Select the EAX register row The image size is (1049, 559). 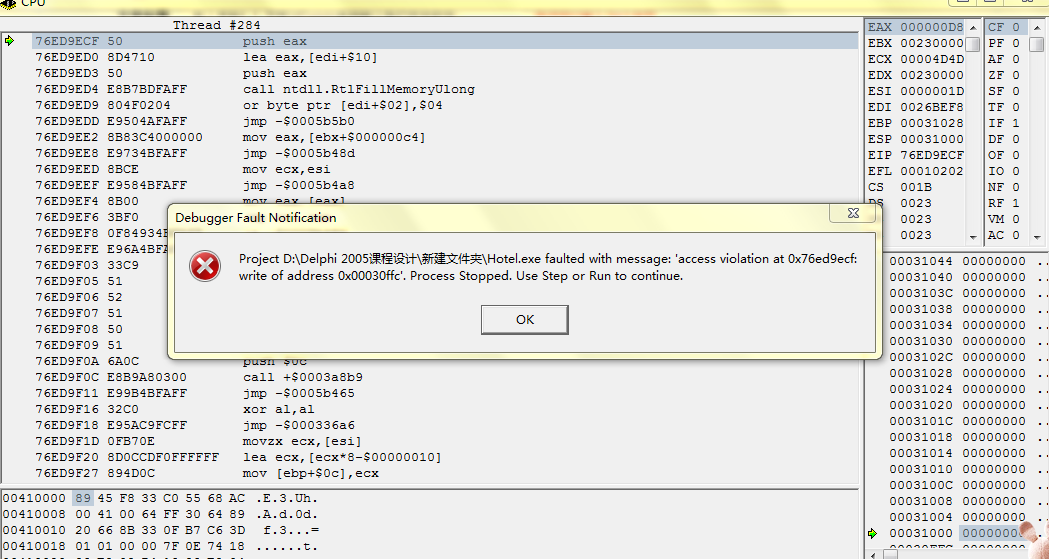[916, 27]
